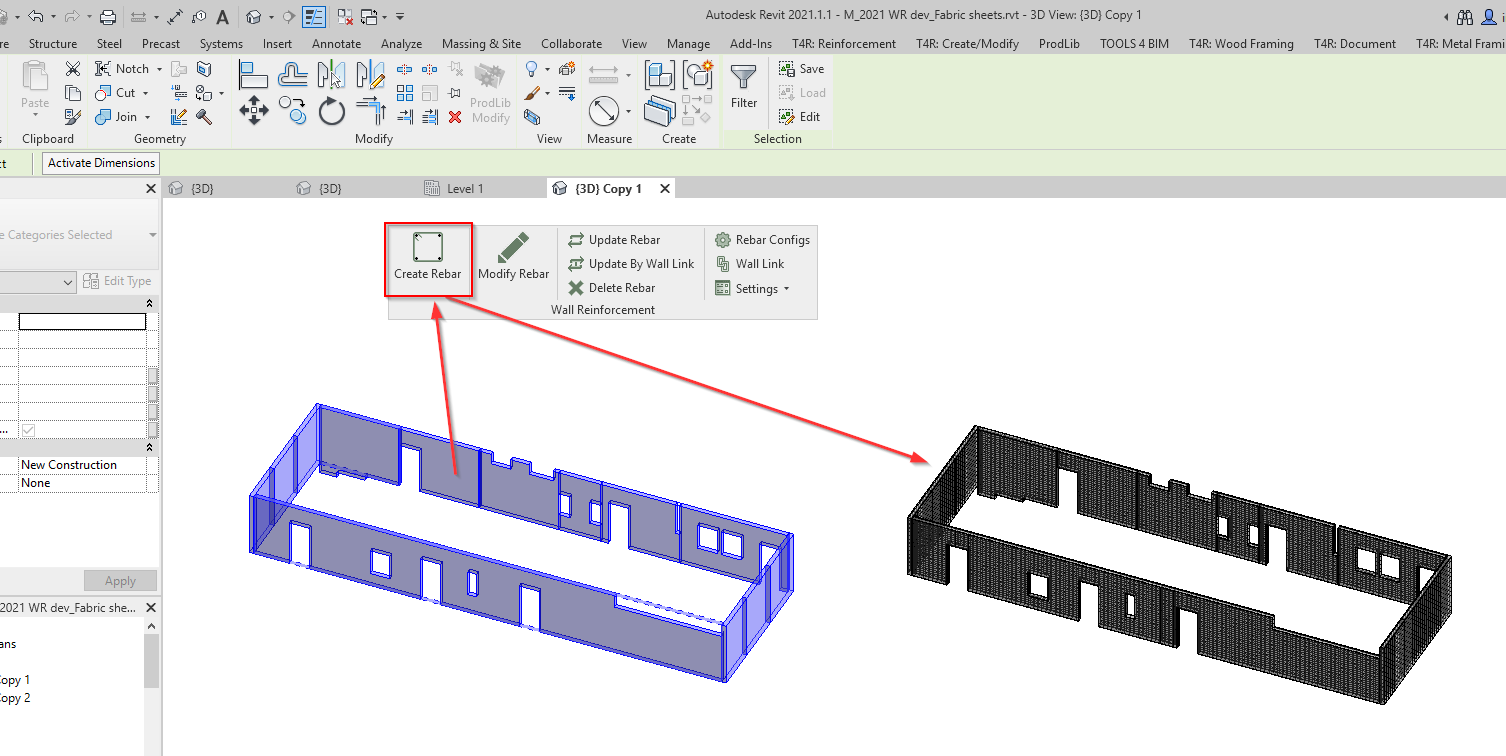Screen dimensions: 1506x756
Task: Select the Split Element tool
Action: [405, 69]
